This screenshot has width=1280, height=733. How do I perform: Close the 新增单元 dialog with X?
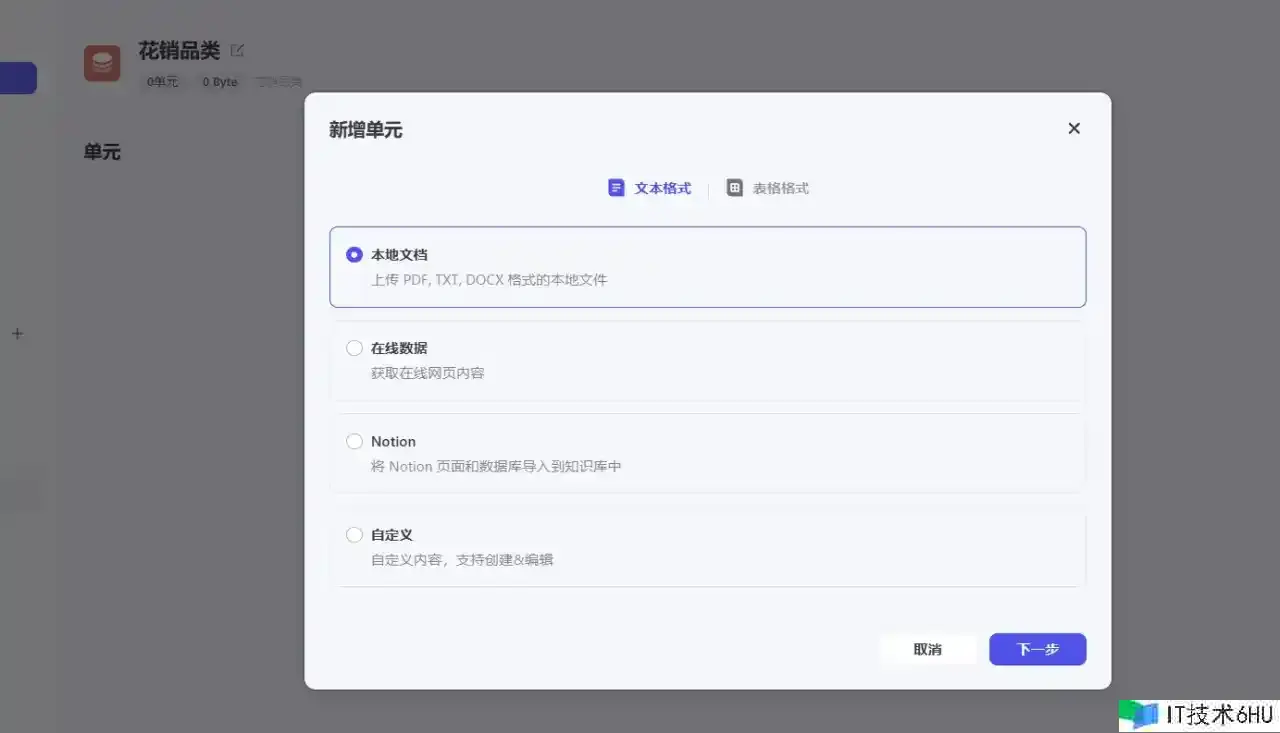1074,128
